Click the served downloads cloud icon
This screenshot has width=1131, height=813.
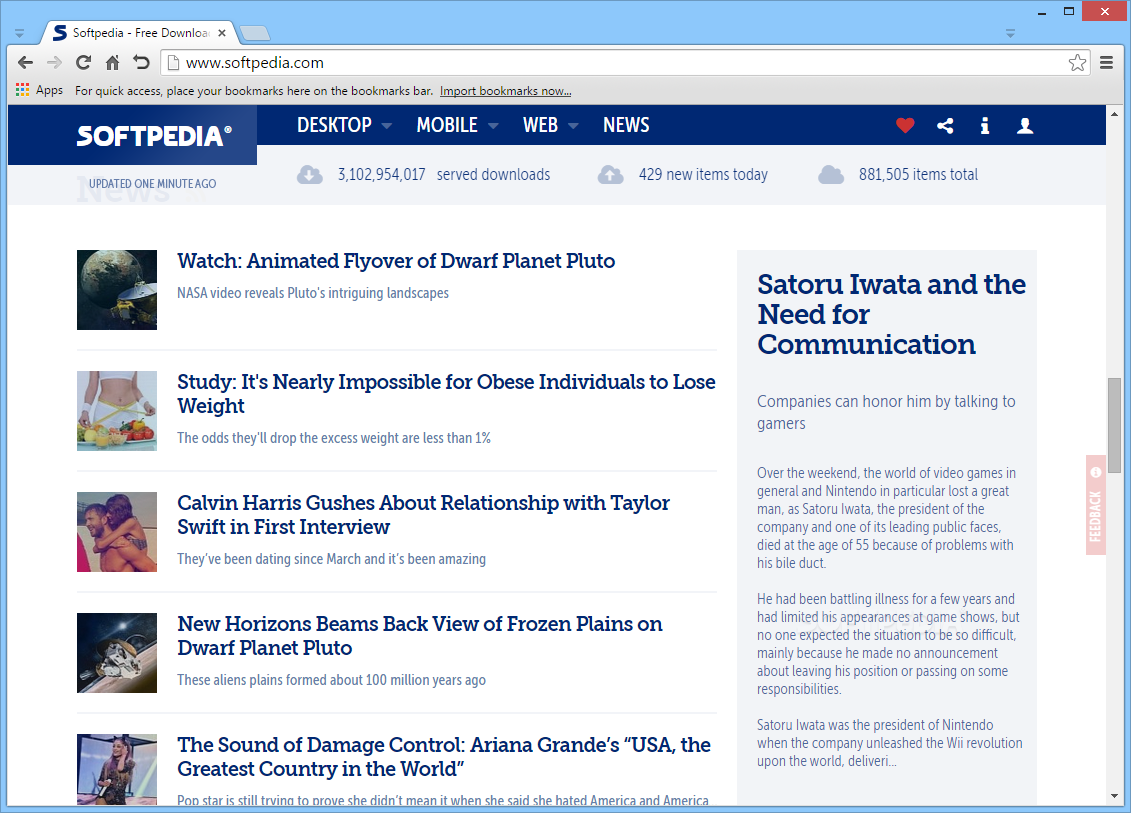(x=309, y=175)
